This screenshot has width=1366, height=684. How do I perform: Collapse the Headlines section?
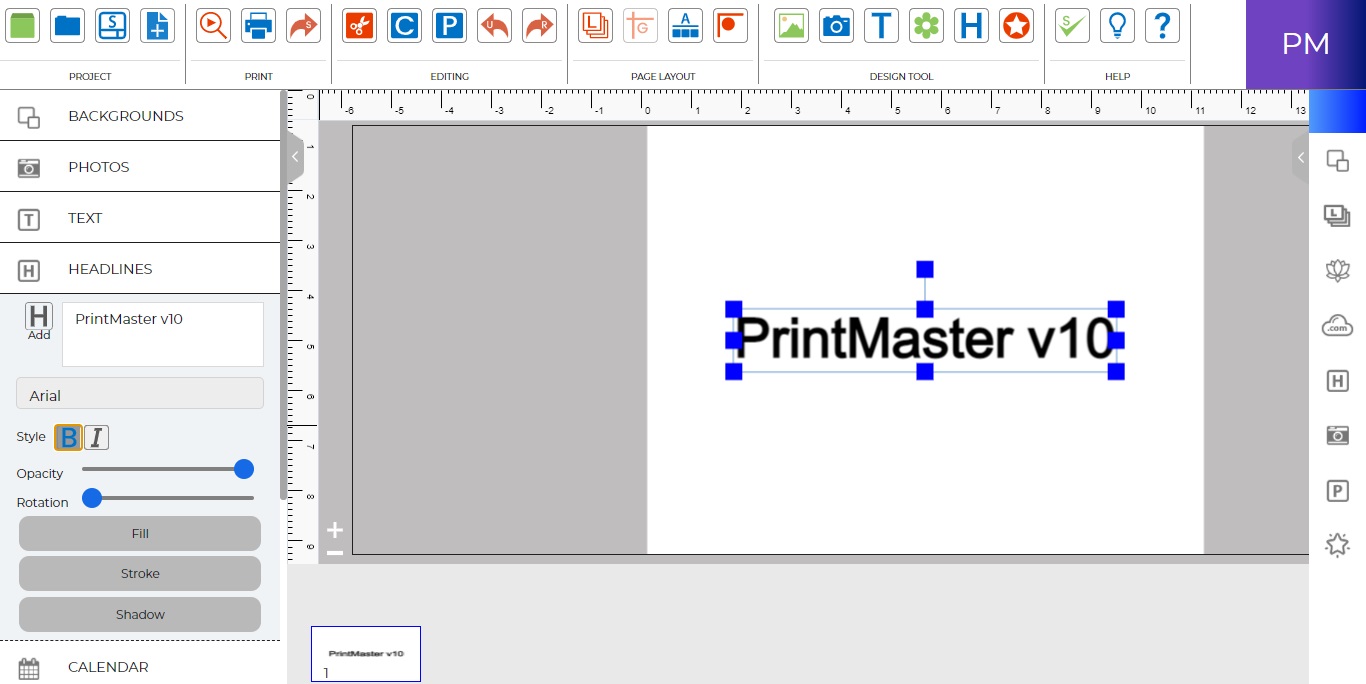pyautogui.click(x=140, y=269)
